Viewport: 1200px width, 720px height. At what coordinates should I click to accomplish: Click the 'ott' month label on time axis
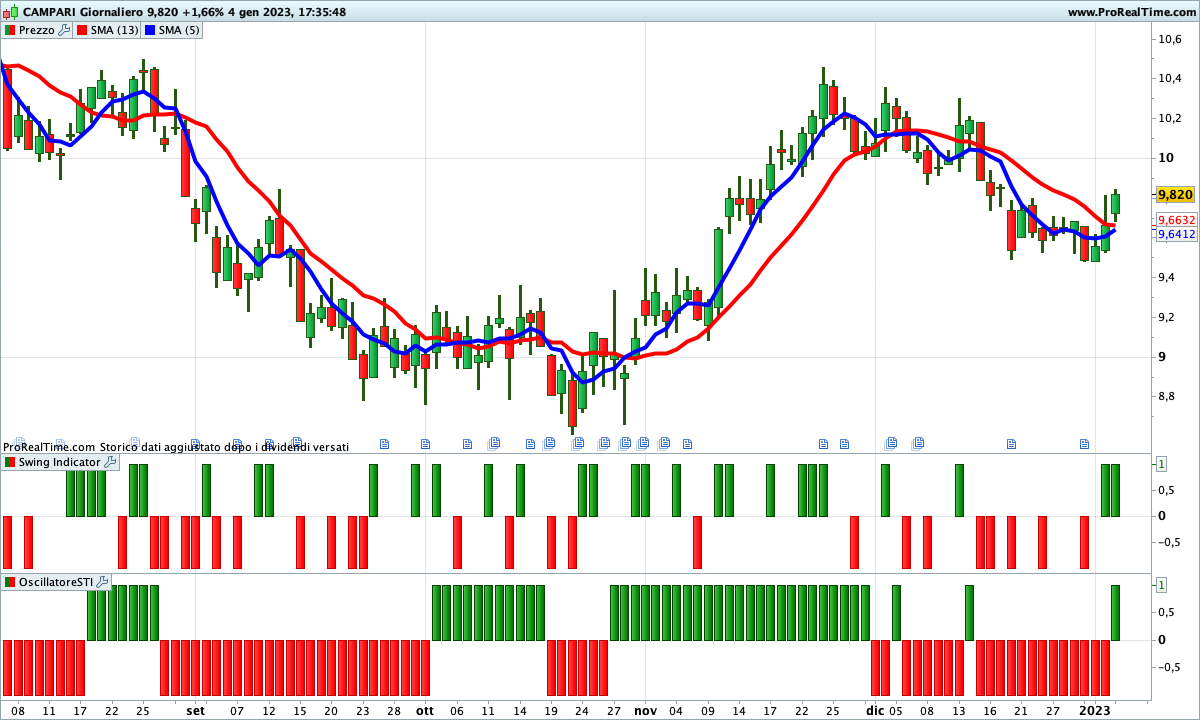pos(425,710)
